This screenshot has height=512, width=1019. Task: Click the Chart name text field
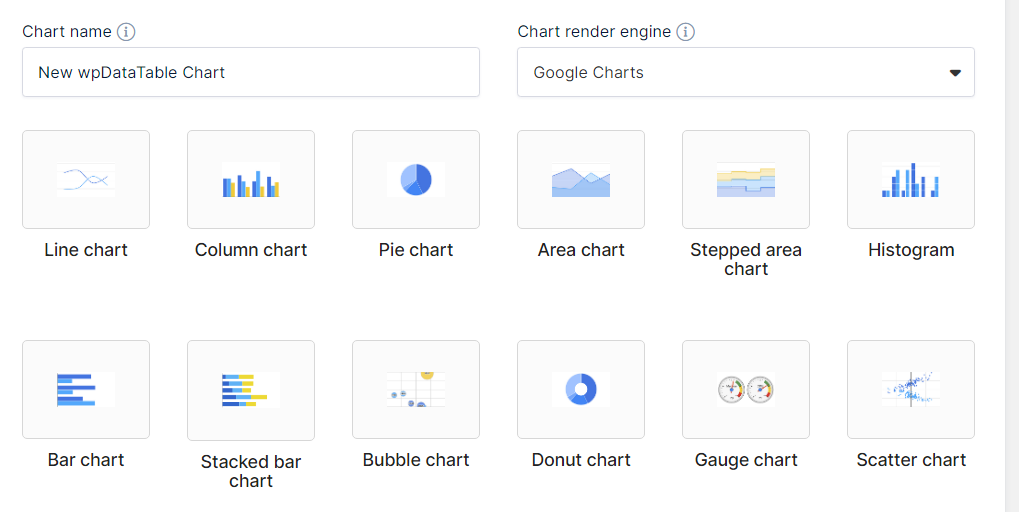(251, 72)
